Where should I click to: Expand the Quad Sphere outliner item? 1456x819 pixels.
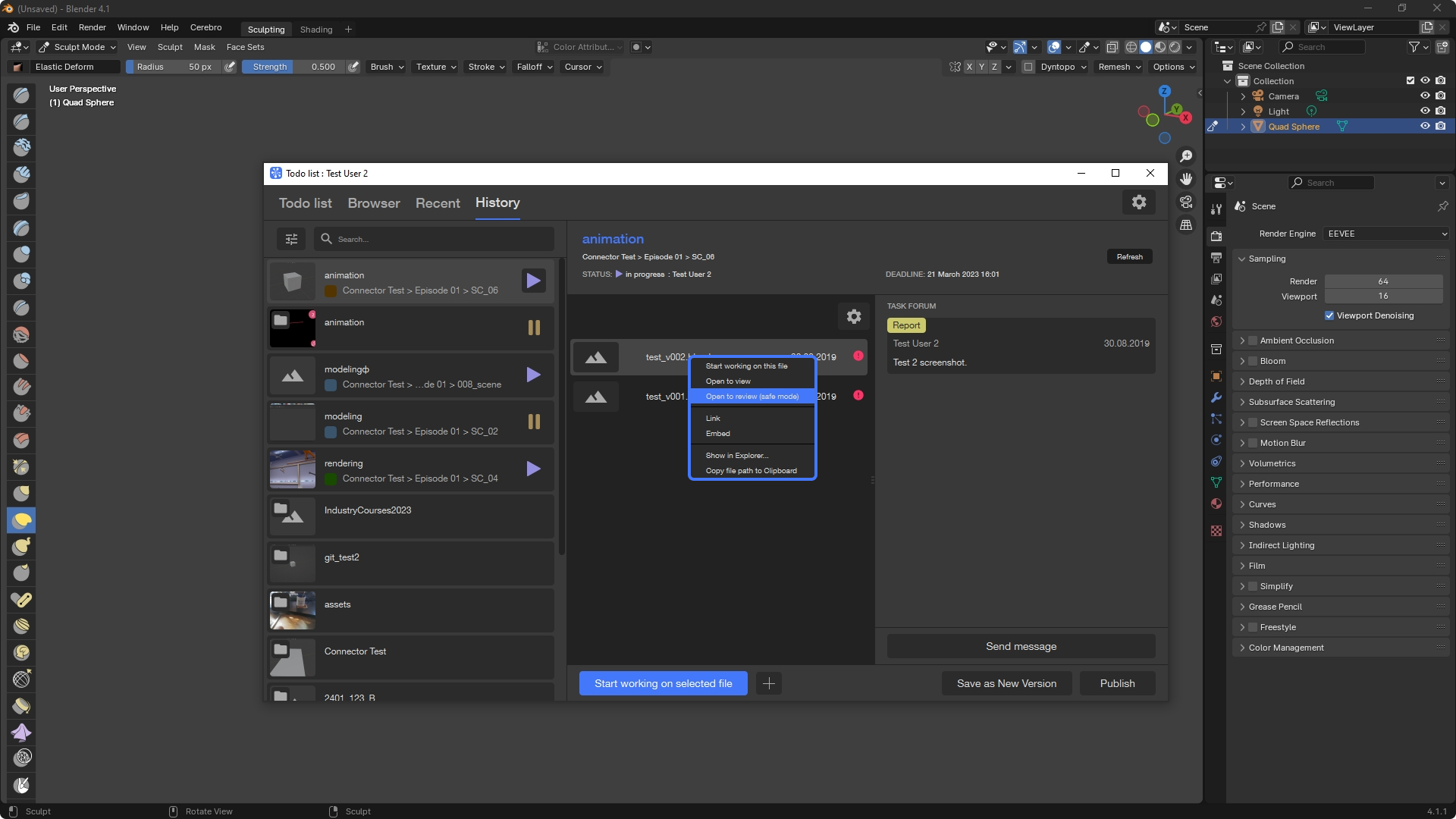click(x=1243, y=127)
